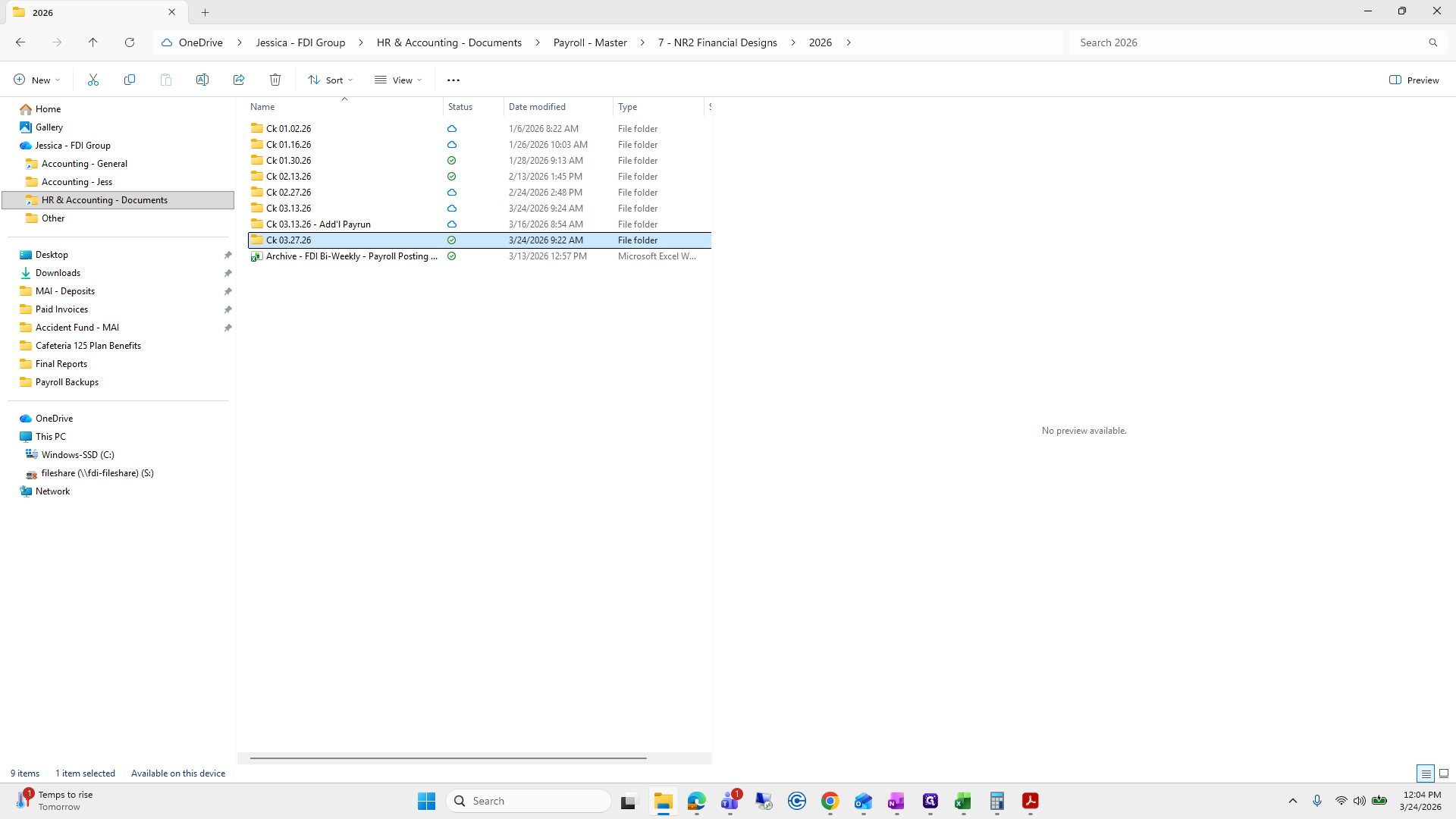
Task: Share the selected item from toolbar
Action: point(239,80)
